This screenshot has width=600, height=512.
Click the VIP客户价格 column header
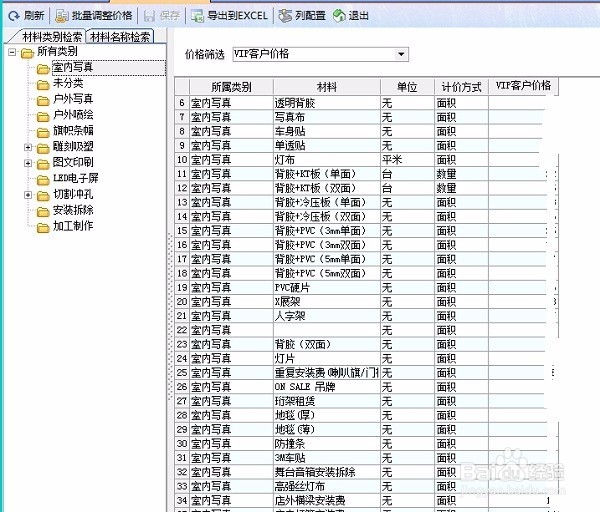tap(523, 86)
